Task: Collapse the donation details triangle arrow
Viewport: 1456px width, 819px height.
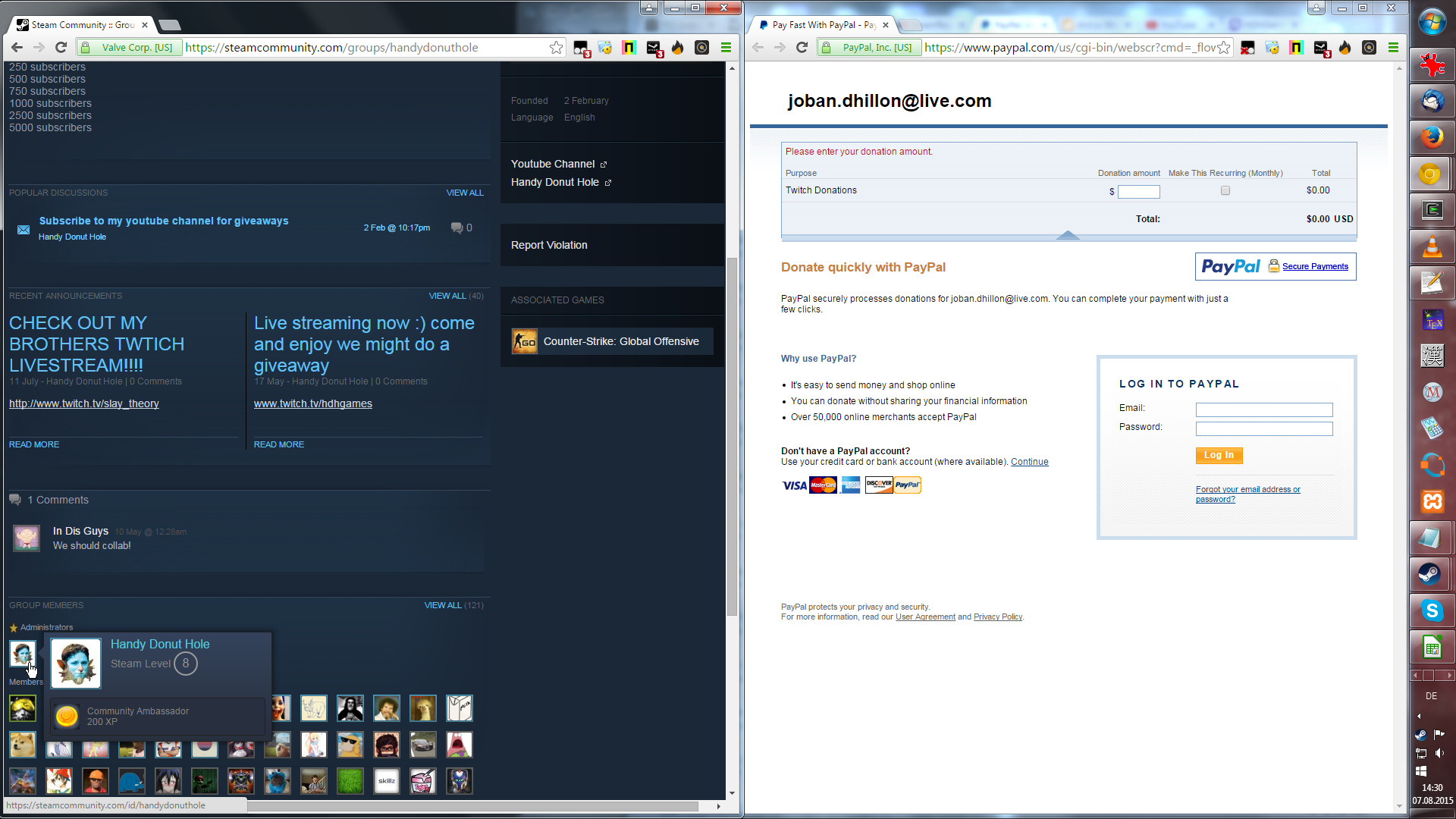Action: (1068, 235)
